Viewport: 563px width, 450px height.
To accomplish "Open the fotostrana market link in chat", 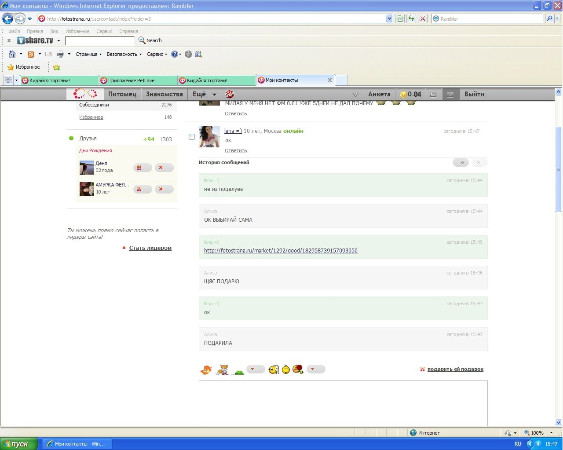I will [x=280, y=250].
